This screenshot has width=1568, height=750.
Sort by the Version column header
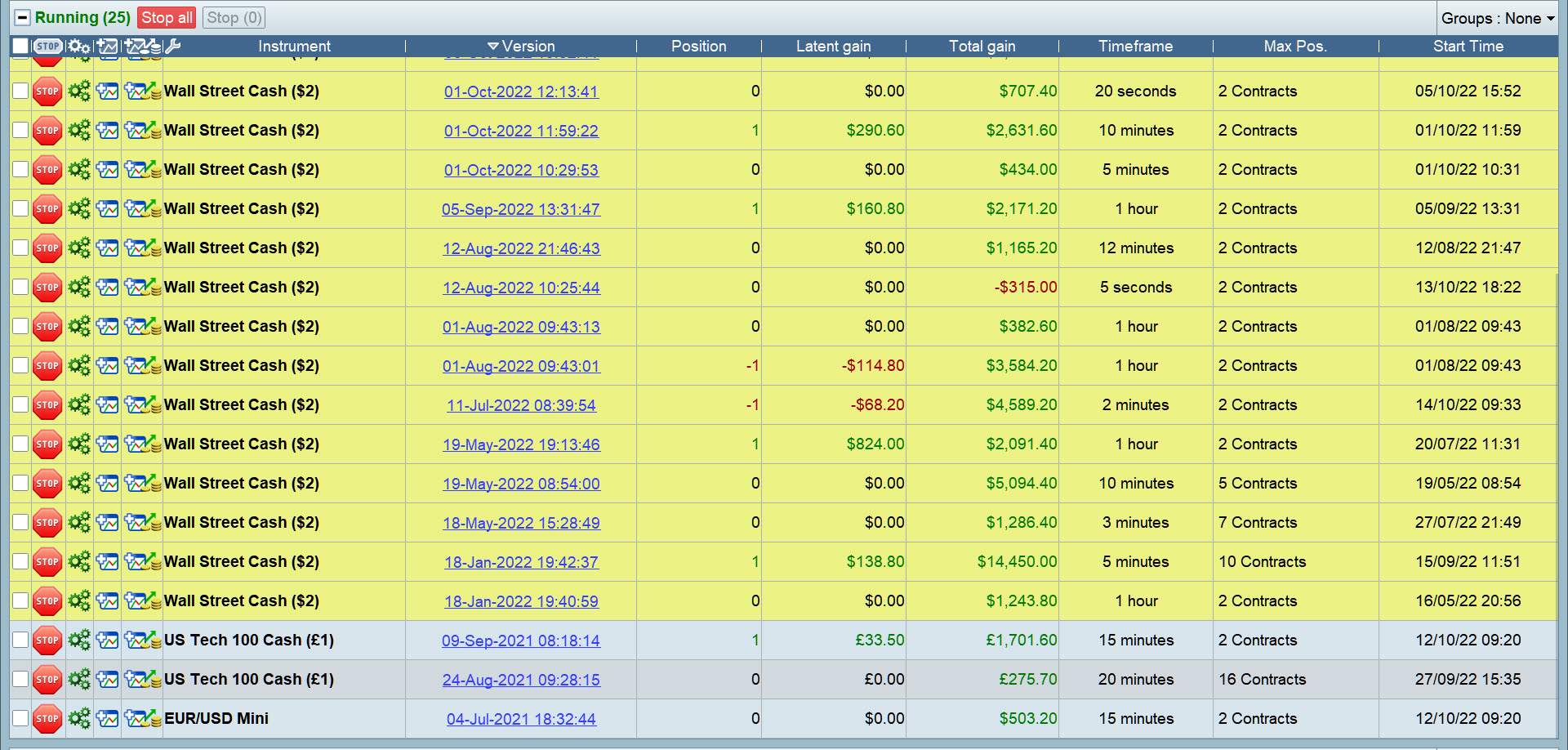[521, 47]
